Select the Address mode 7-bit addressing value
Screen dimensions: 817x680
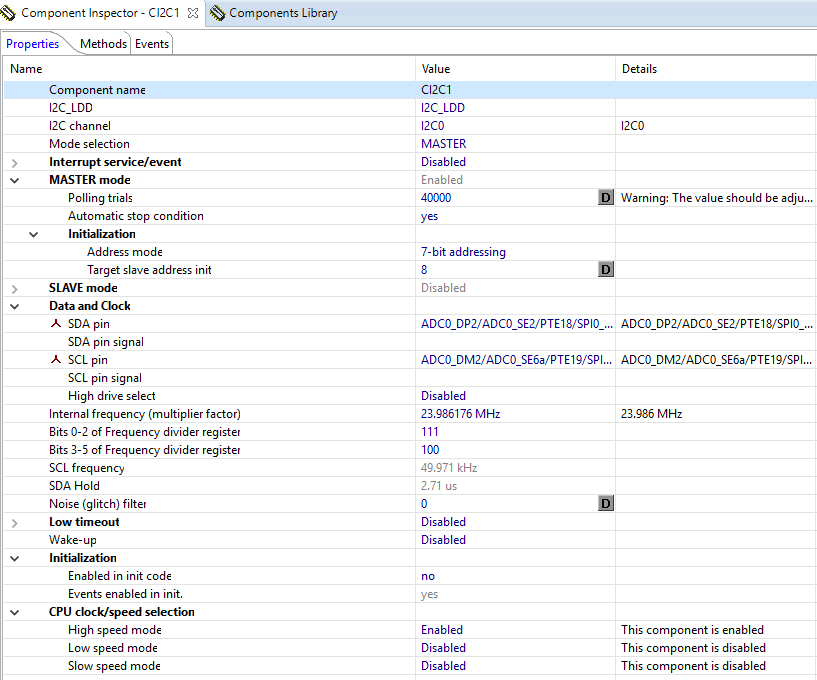click(463, 252)
